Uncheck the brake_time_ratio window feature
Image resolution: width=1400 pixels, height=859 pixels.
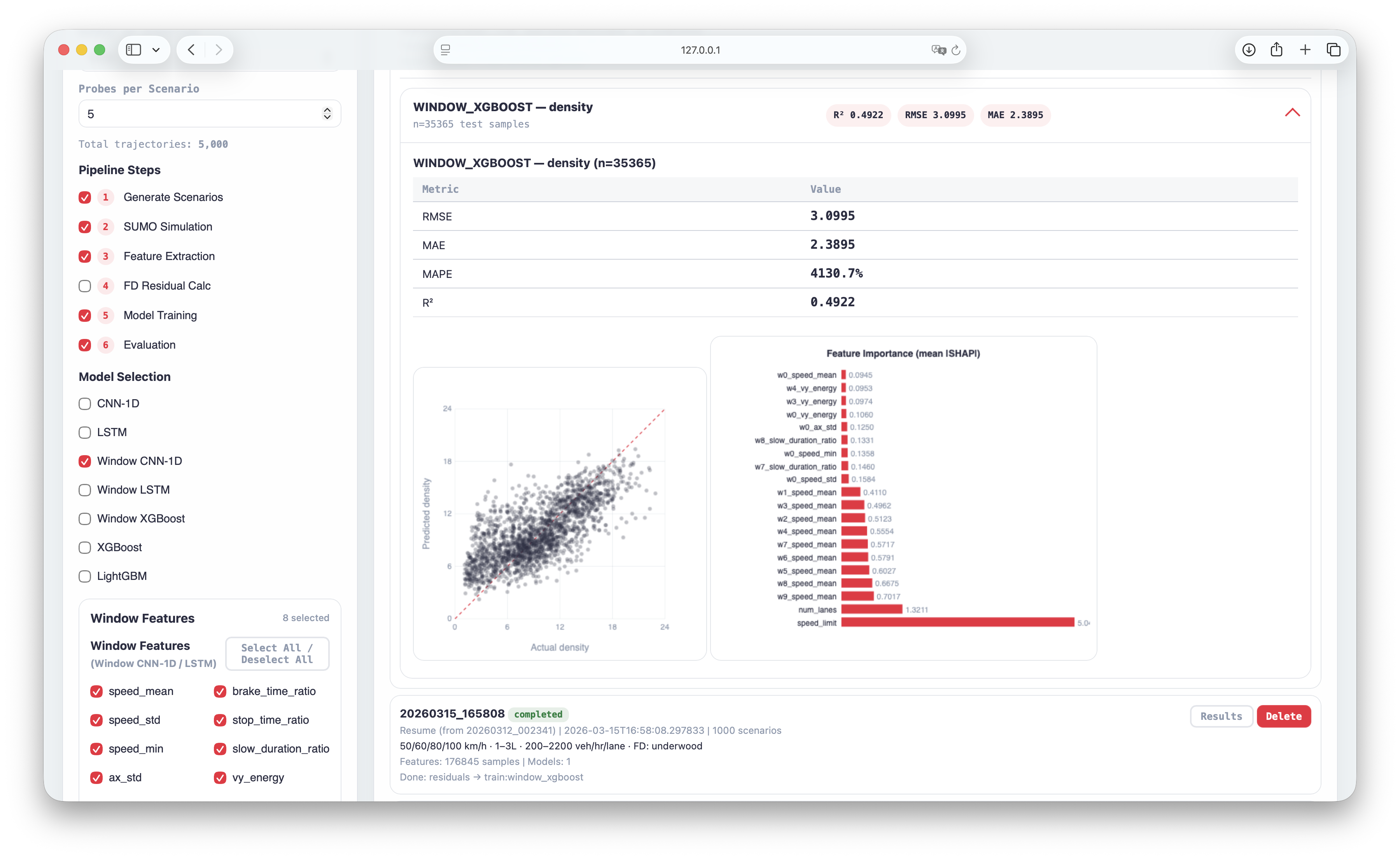(220, 691)
